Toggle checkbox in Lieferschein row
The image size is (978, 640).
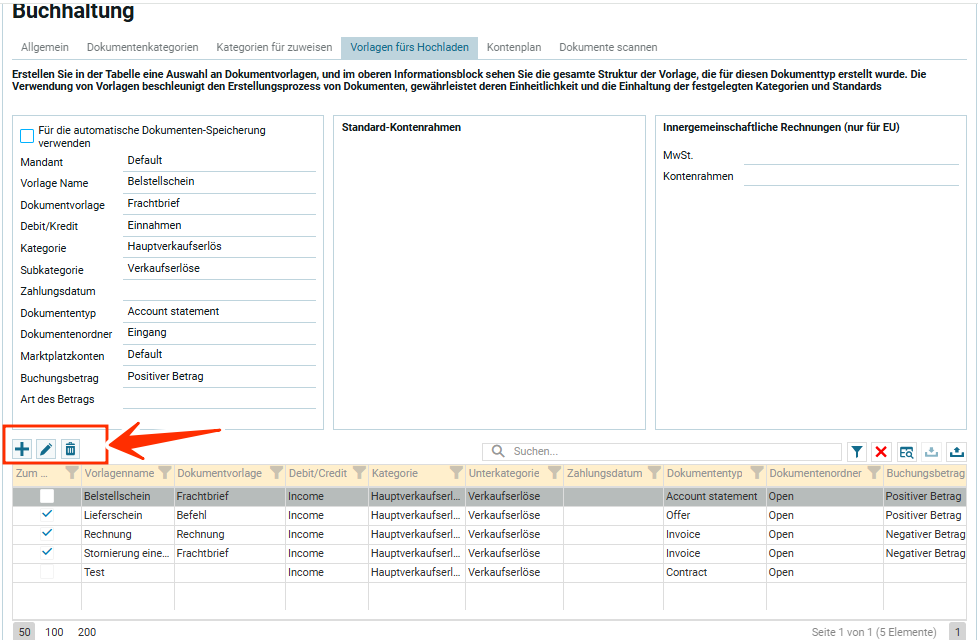[47, 515]
